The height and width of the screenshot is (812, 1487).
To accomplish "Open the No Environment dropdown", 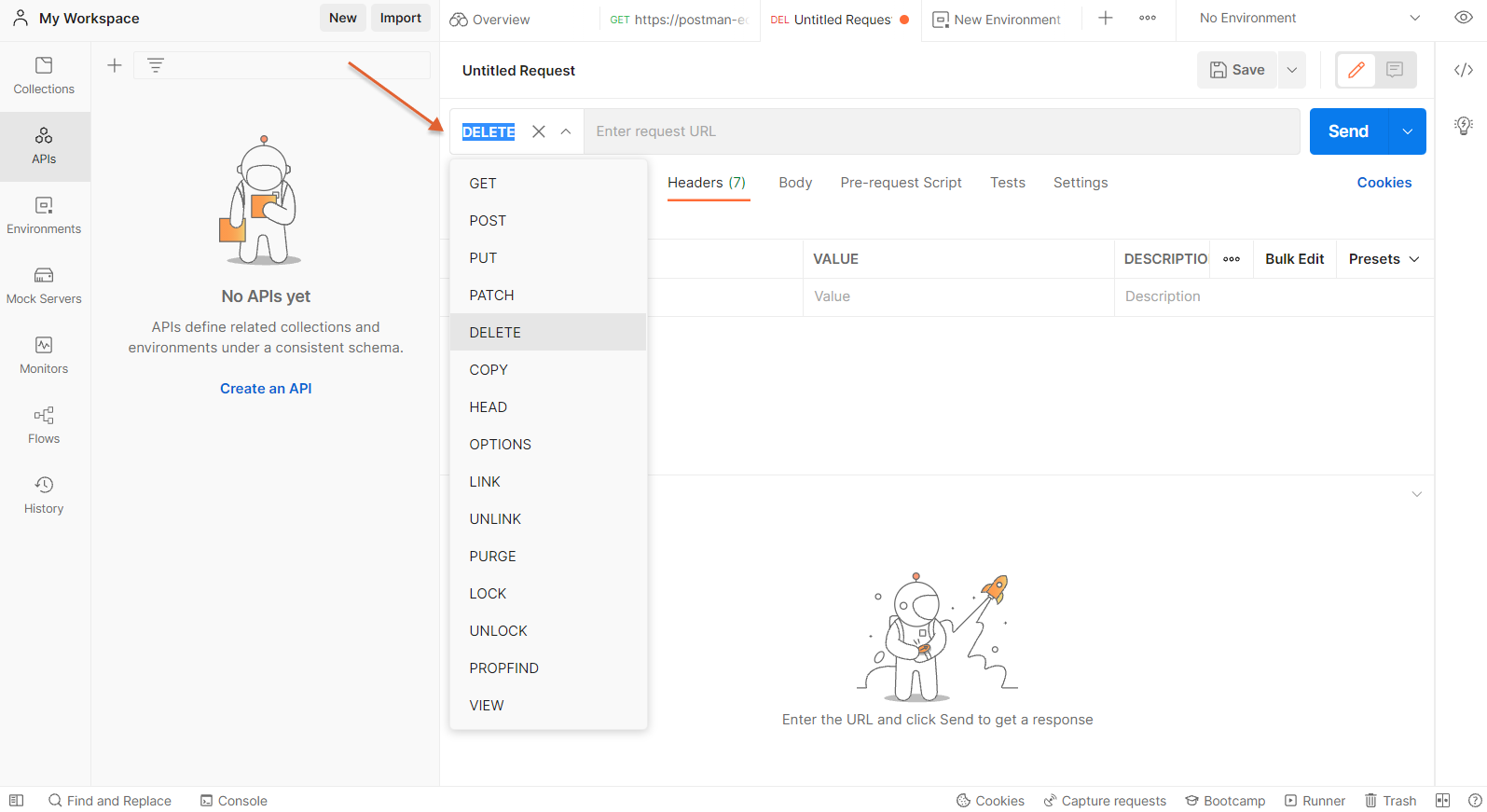I will (1309, 18).
